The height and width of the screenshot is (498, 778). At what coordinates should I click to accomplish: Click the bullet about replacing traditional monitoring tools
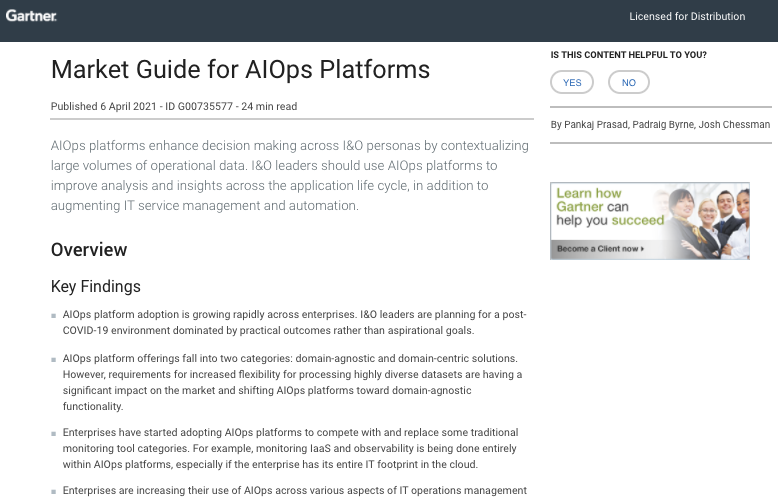click(x=290, y=448)
